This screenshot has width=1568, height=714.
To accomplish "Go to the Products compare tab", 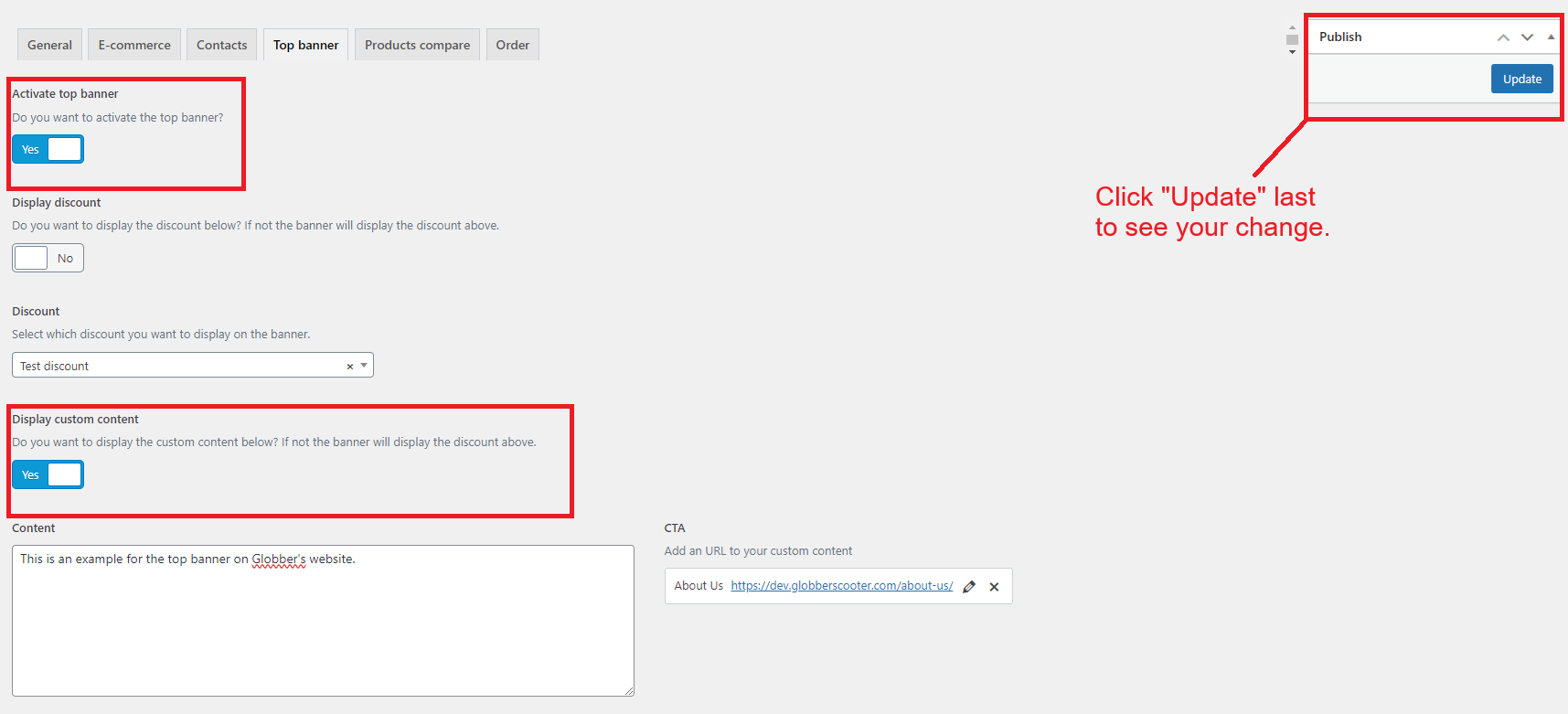I will tap(417, 45).
